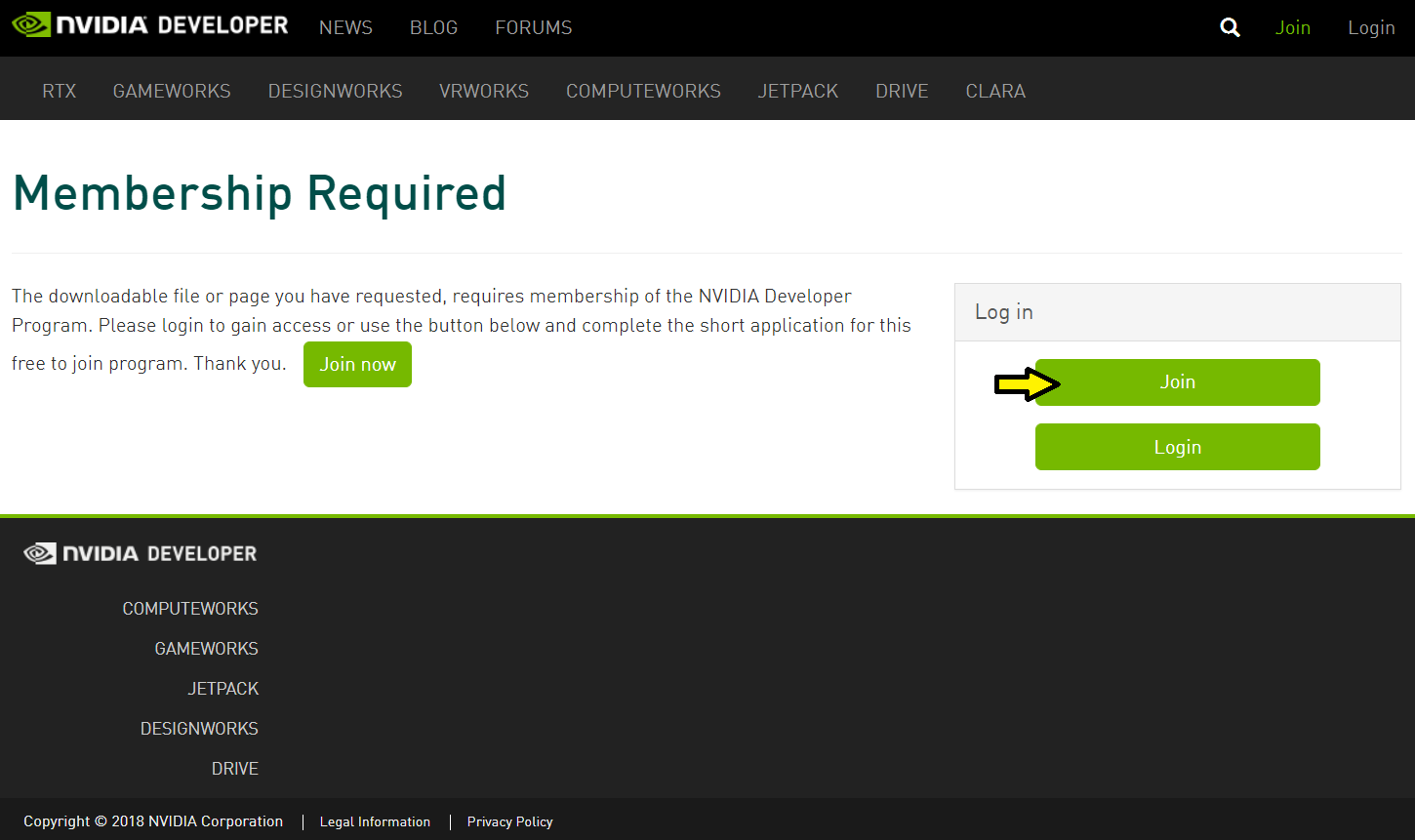
Task: Click the green Join now button
Action: (357, 364)
